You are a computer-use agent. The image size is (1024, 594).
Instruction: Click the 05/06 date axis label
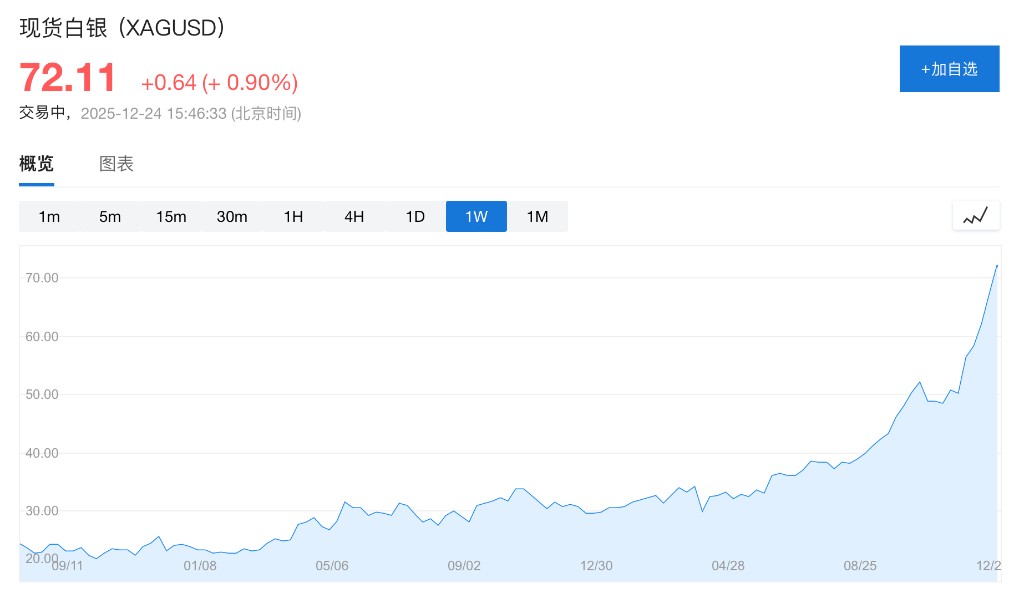pyautogui.click(x=333, y=566)
